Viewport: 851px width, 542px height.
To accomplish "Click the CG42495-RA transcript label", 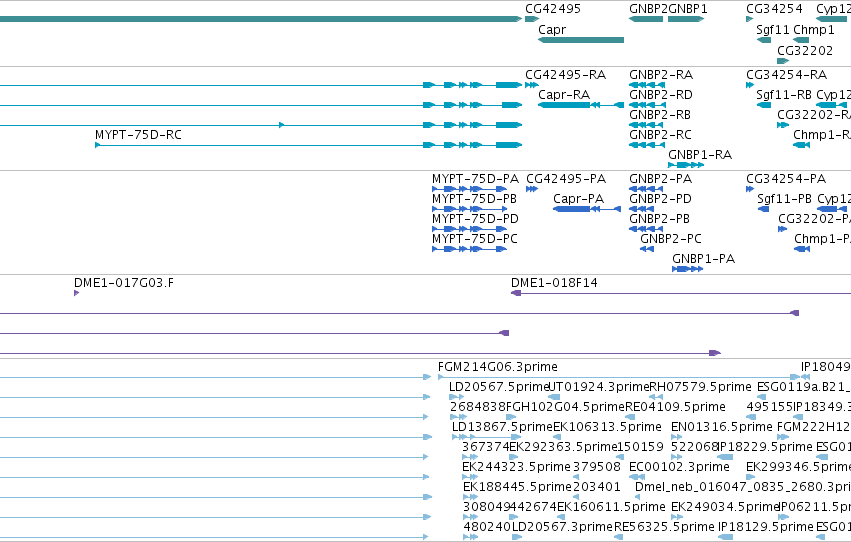I will coord(566,74).
